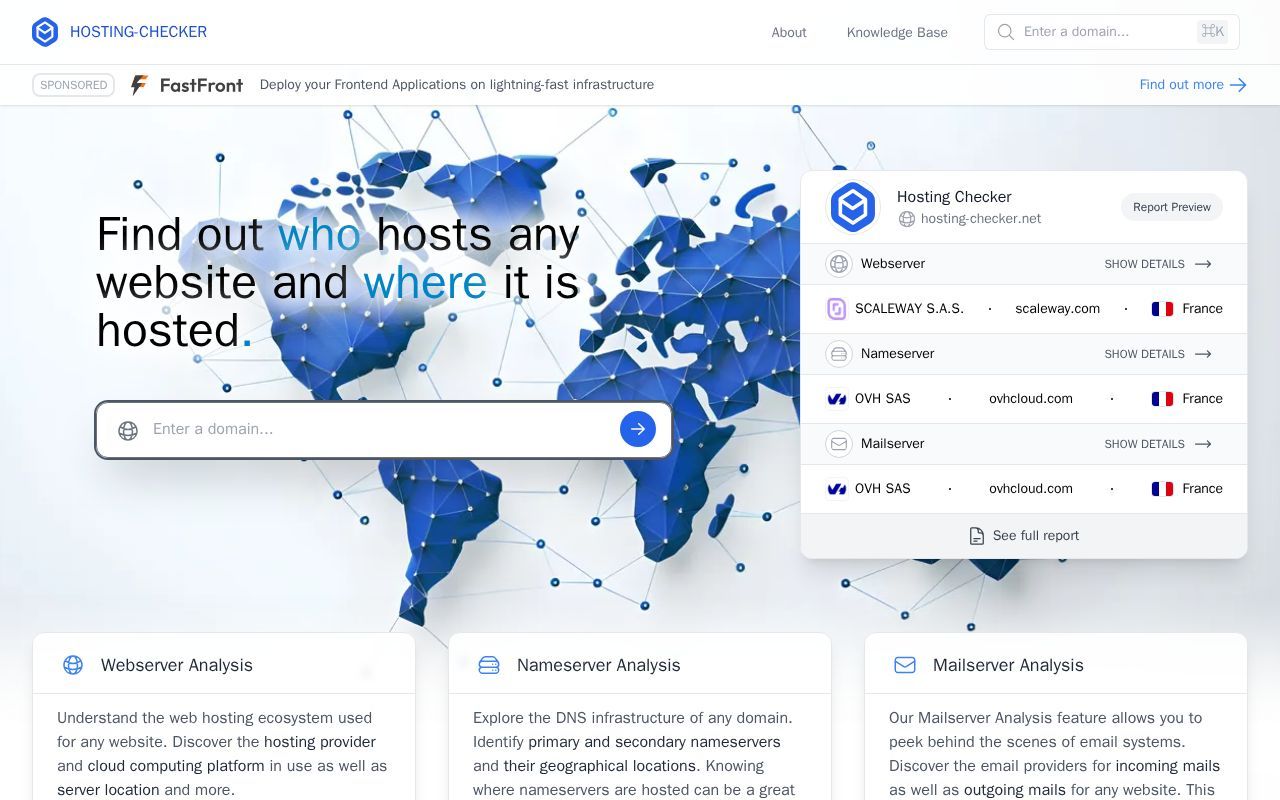Click the Nameserver stack icon in report
The image size is (1280, 800).
(839, 354)
